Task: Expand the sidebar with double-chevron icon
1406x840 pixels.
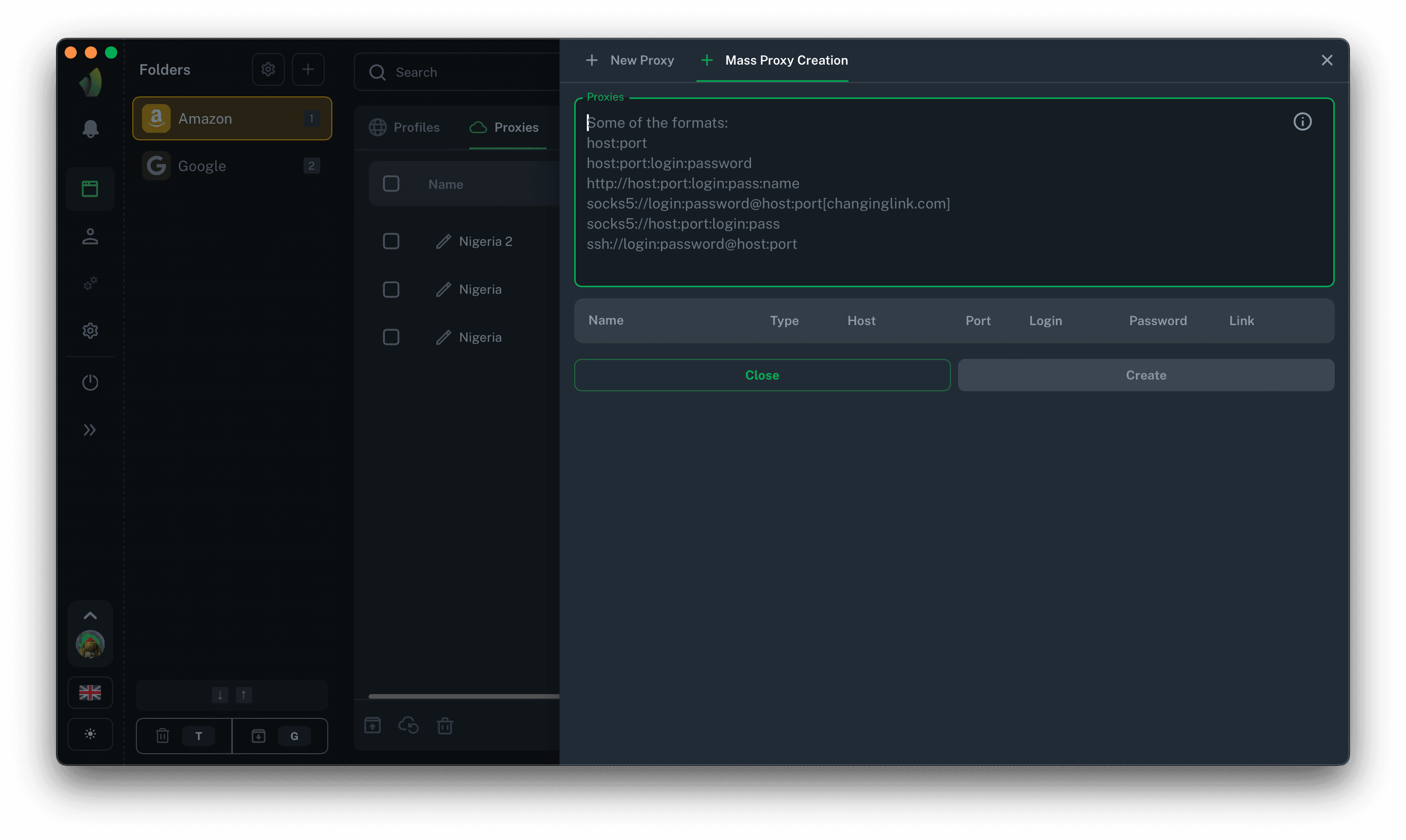Action: [x=90, y=430]
